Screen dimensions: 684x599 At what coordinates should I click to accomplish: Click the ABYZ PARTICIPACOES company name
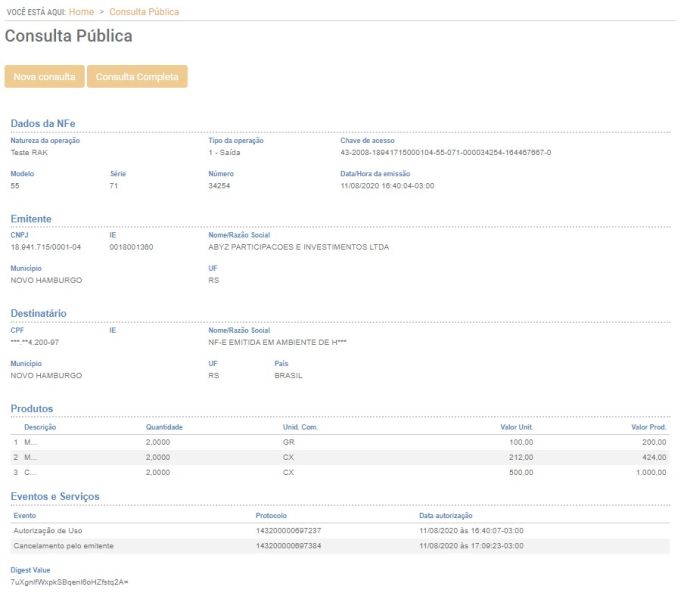click(x=298, y=247)
